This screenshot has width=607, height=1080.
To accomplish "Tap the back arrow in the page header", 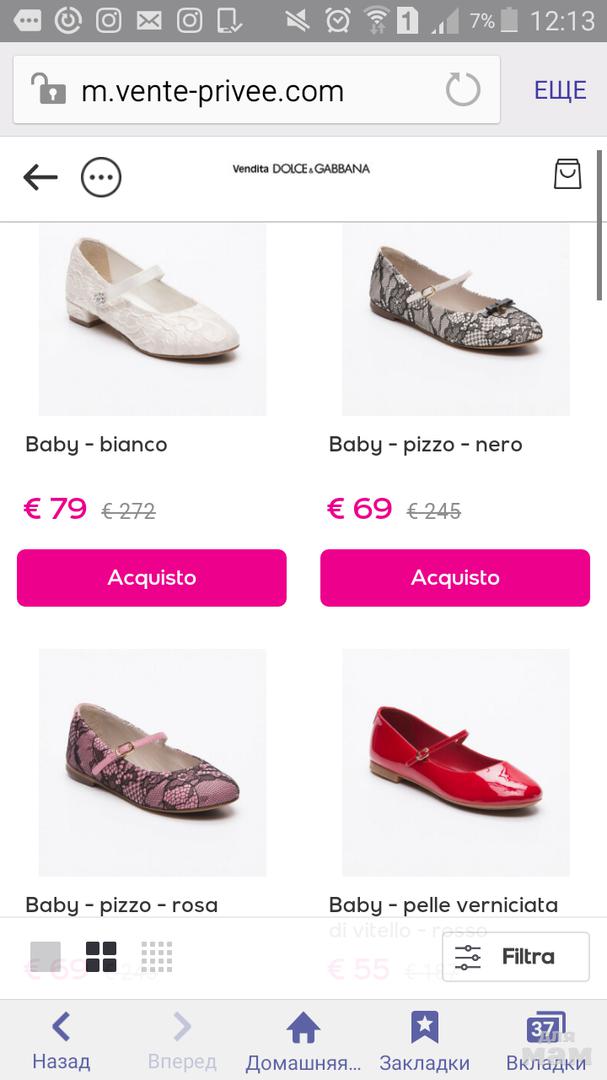I will 40,177.
